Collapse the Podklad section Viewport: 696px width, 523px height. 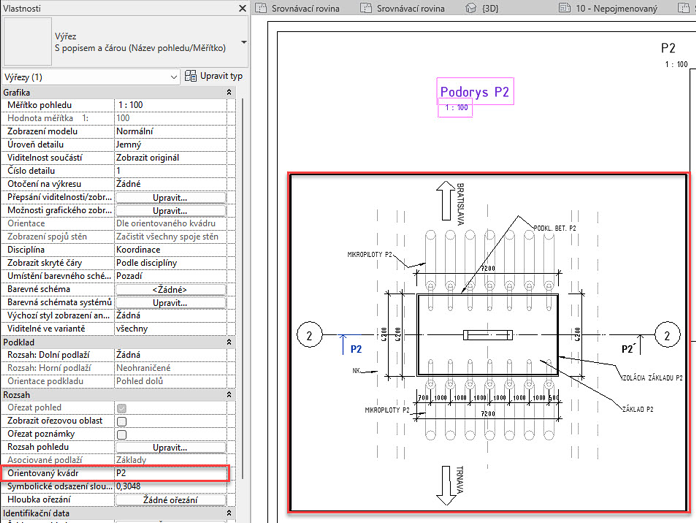pyautogui.click(x=229, y=342)
